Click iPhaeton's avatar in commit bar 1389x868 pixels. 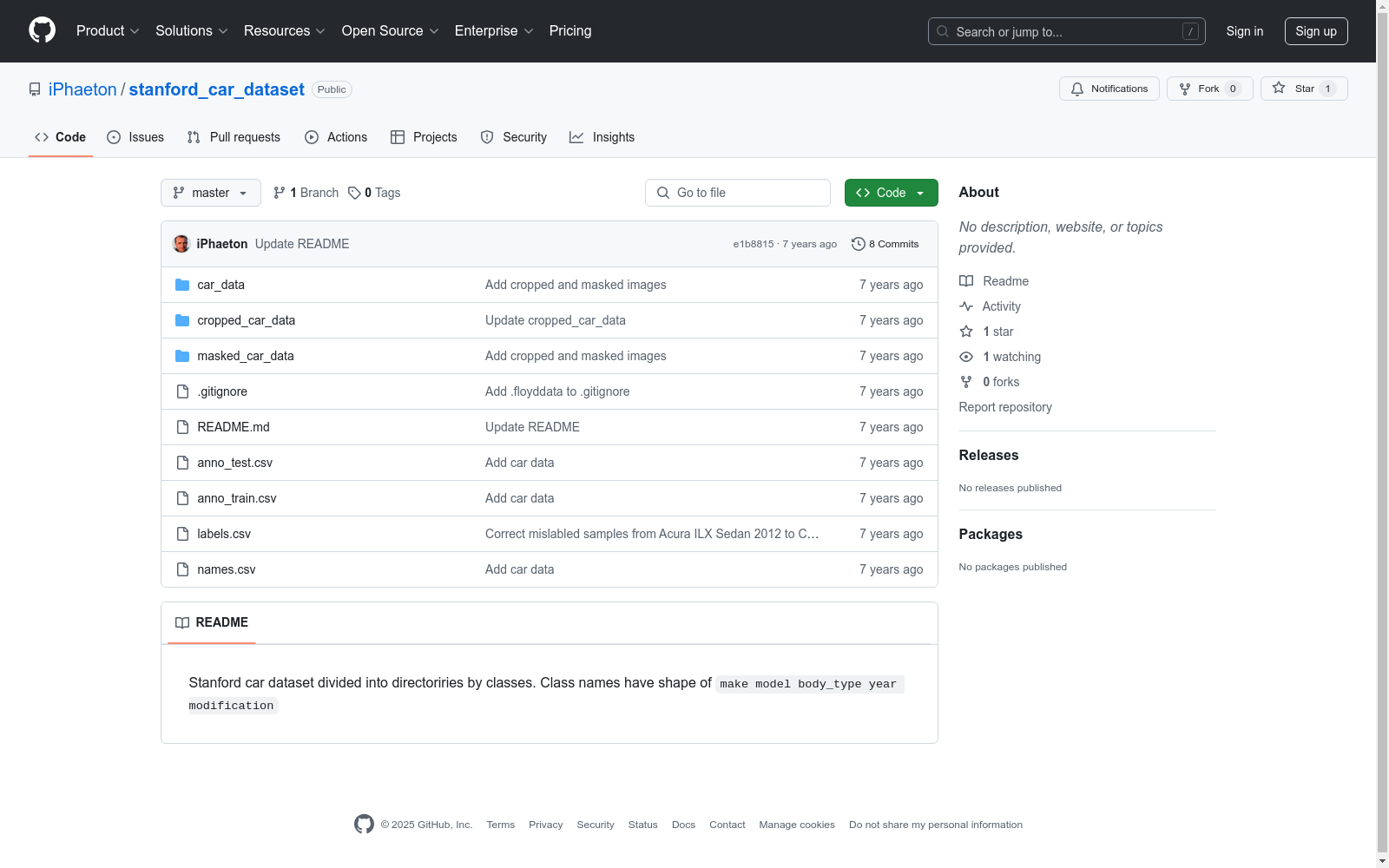181,244
